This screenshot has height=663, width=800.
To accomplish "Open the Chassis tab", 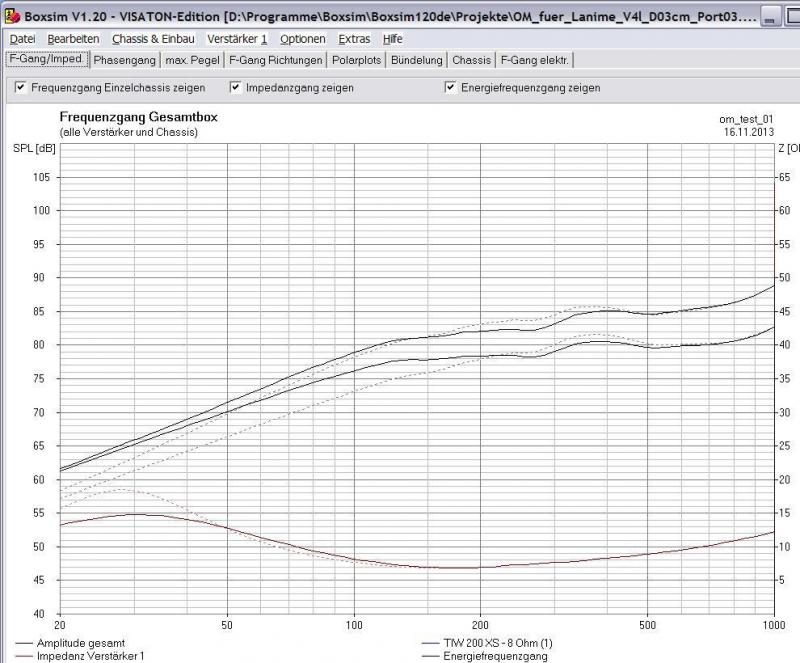I will [471, 60].
